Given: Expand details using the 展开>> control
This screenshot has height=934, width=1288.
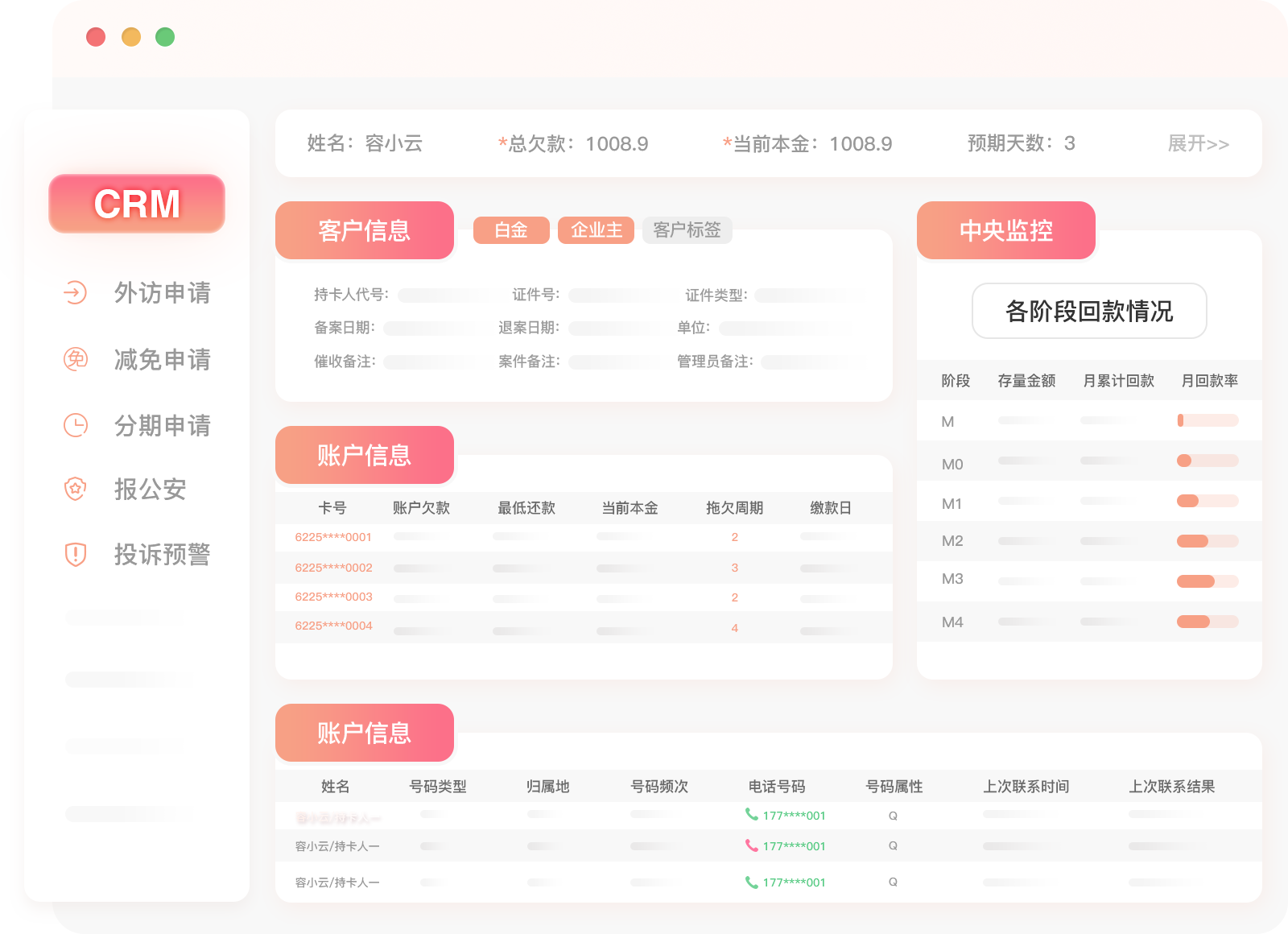Looking at the screenshot, I should (x=1198, y=144).
